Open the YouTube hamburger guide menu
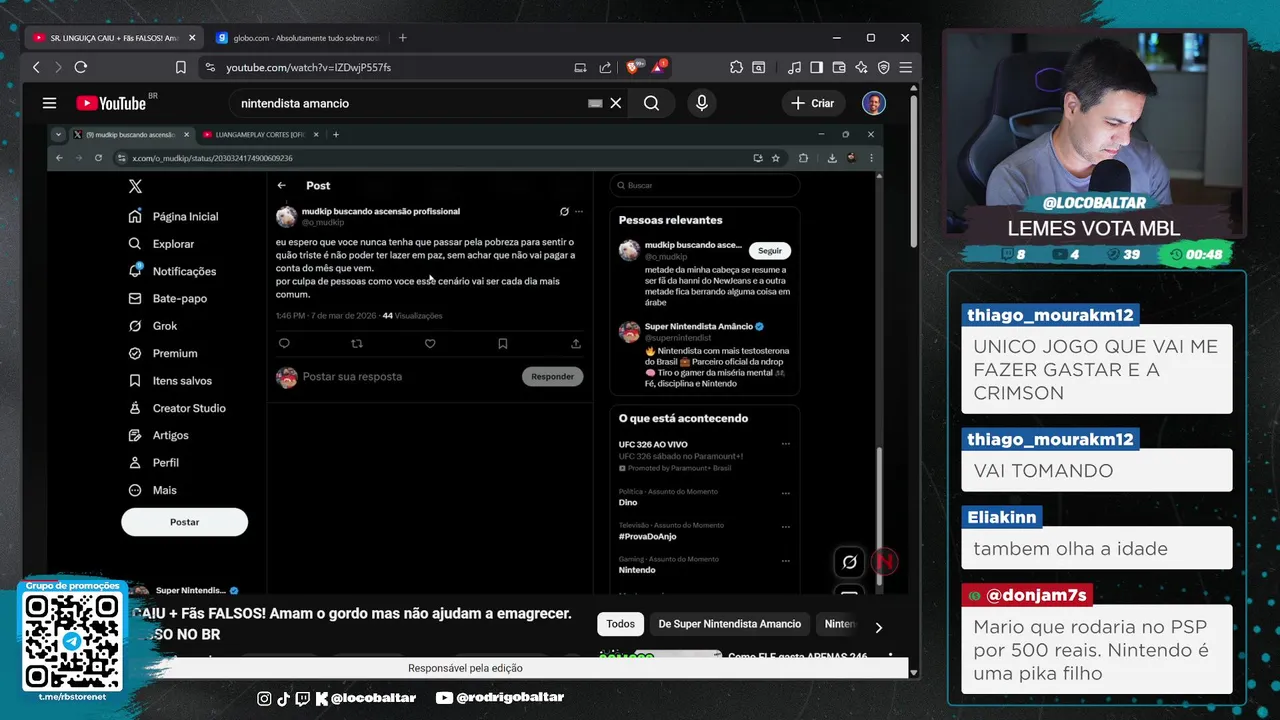 (49, 103)
